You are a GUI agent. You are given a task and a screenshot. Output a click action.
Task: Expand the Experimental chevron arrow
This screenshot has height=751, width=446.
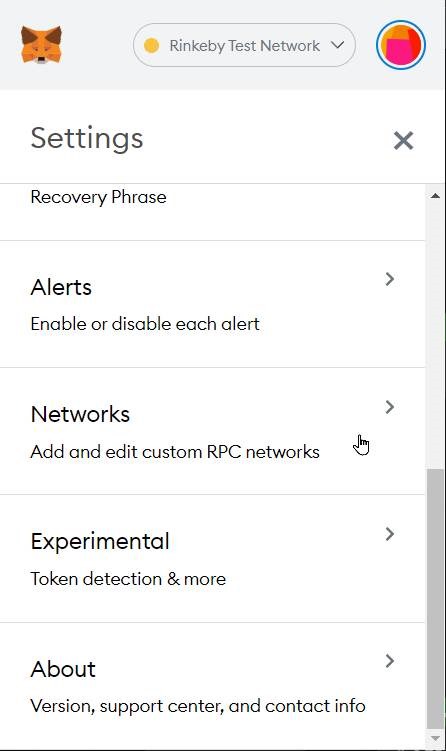(389, 534)
